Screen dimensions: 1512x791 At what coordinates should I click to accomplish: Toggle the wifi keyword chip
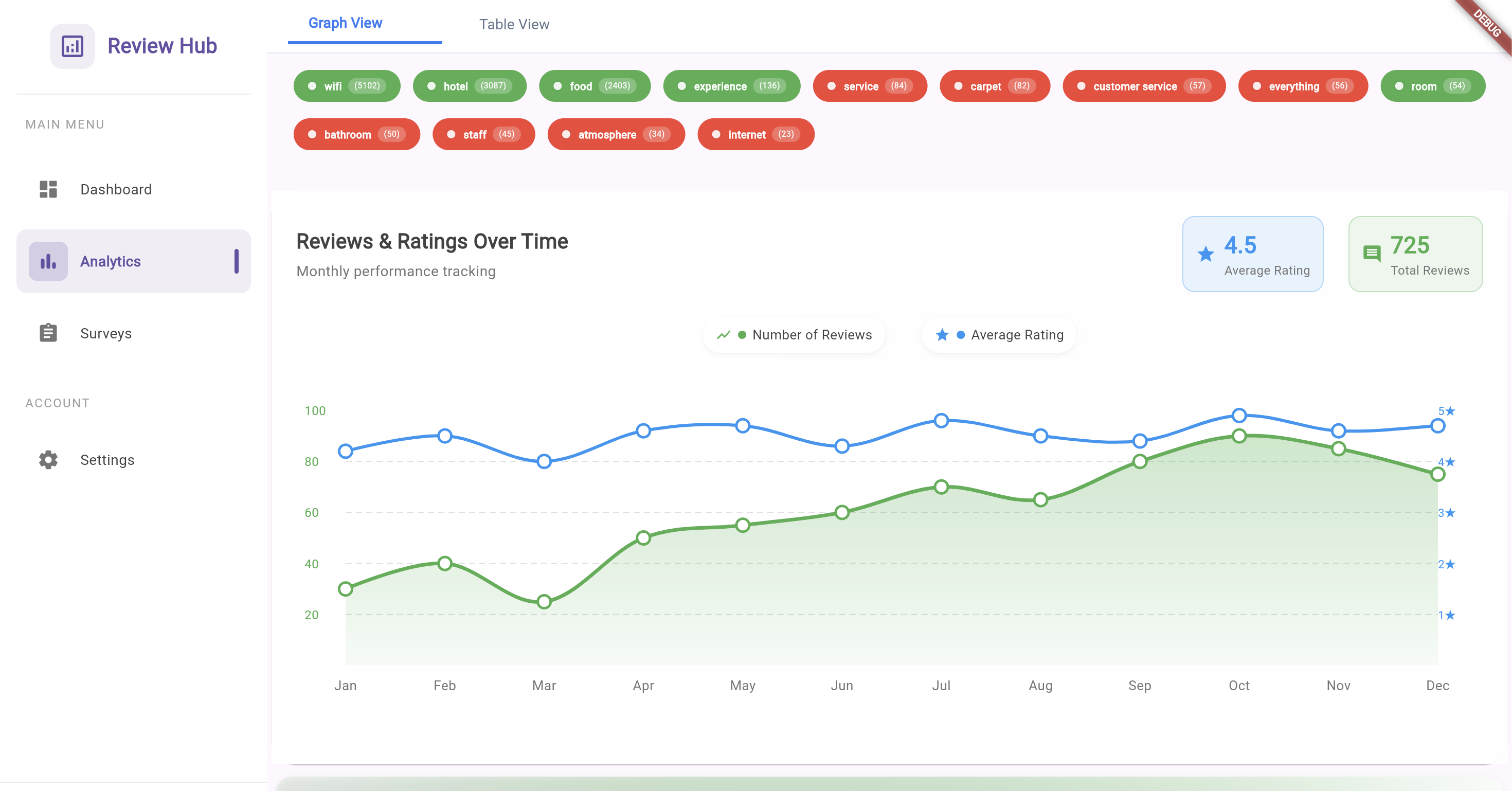(x=346, y=86)
